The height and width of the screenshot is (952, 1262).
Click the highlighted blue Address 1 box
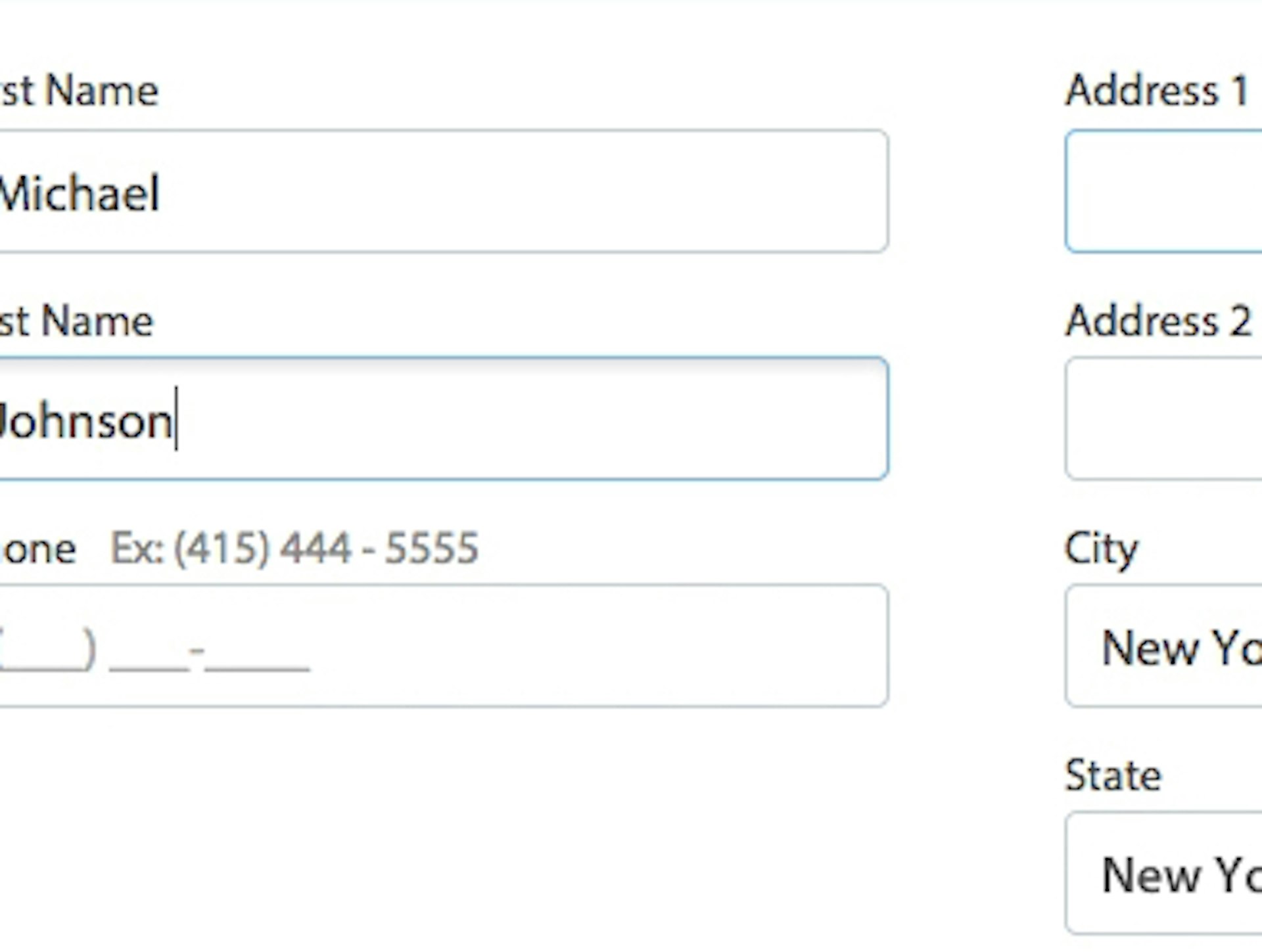point(1183,191)
